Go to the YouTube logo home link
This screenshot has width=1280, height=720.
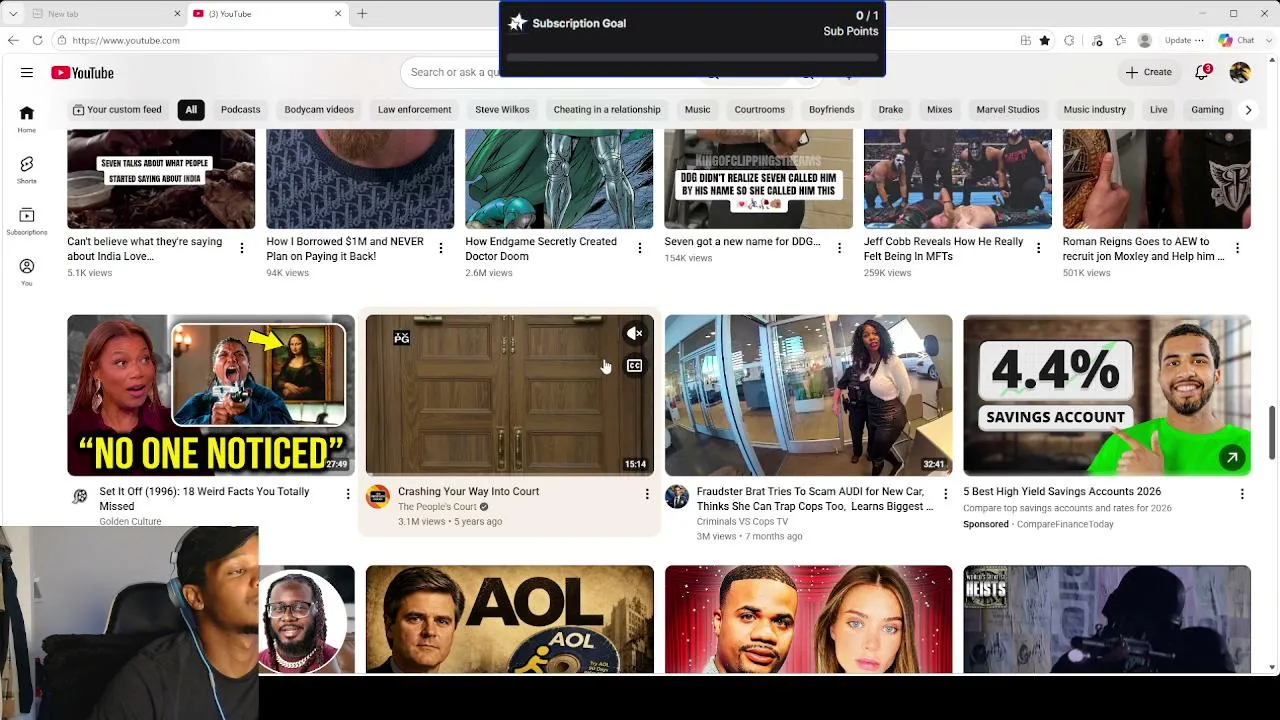82,73
